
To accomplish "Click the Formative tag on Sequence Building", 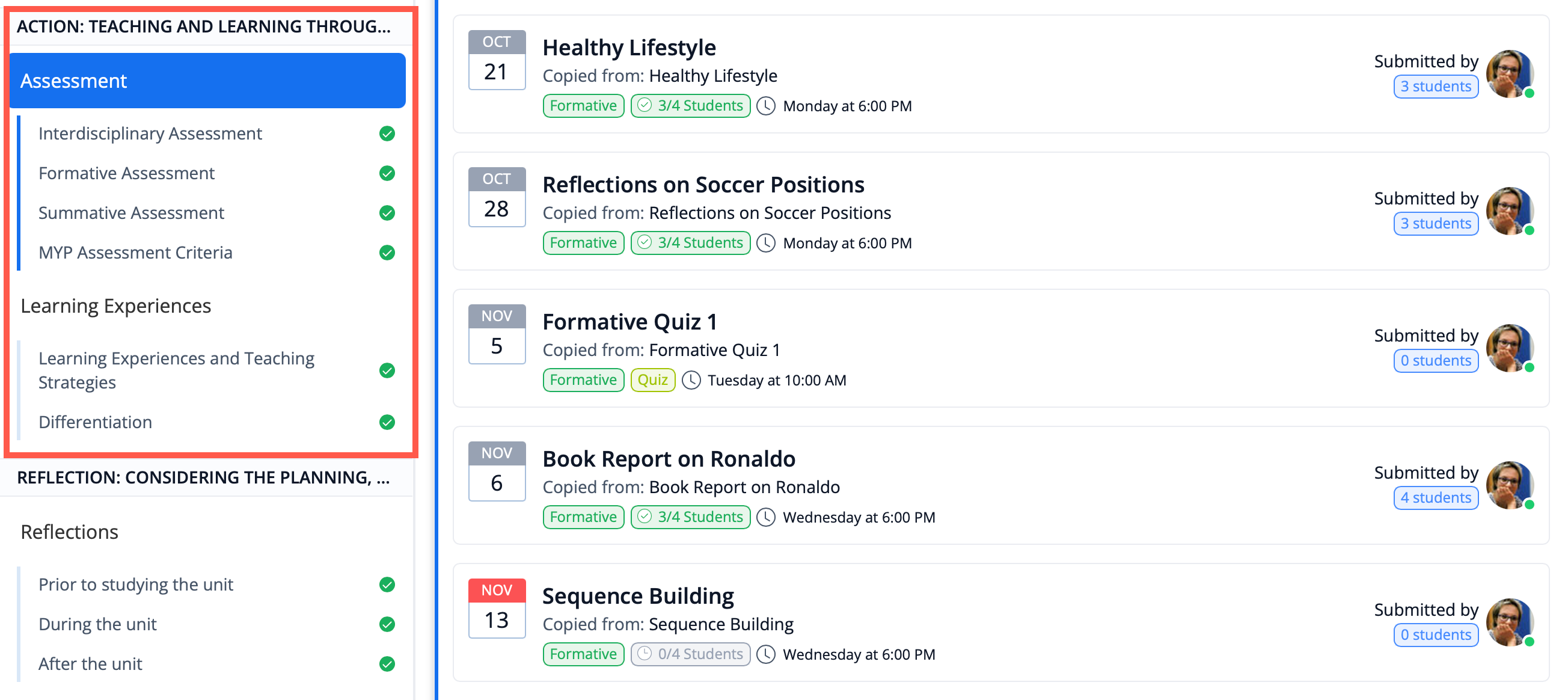I will [583, 654].
